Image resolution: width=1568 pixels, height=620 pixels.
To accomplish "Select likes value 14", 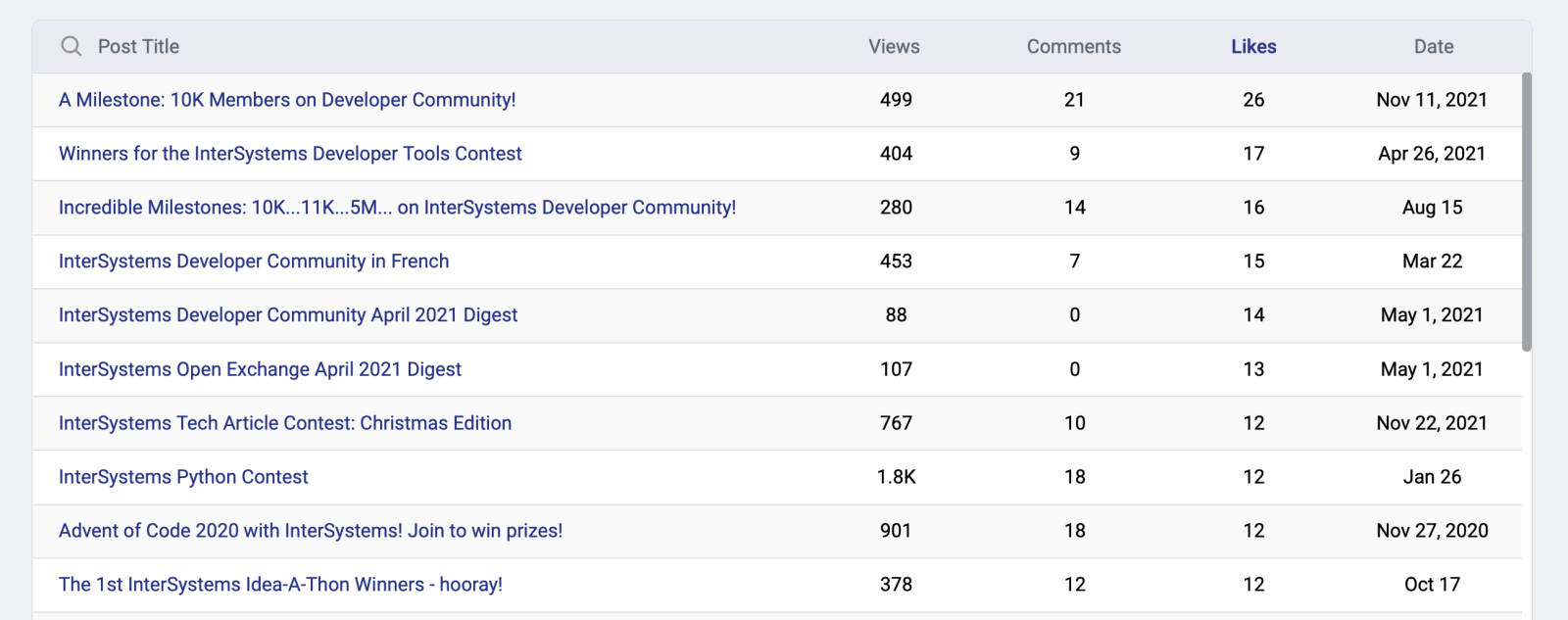I will (x=1253, y=315).
